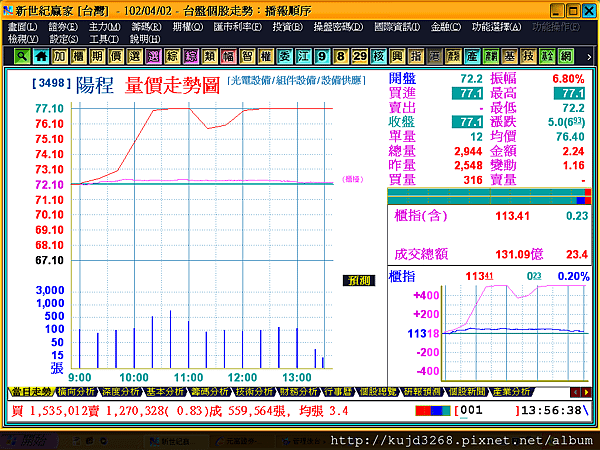Viewport: 600px width, 450px height.
Task: Switch to the 研報預測 tab
Action: [x=423, y=392]
